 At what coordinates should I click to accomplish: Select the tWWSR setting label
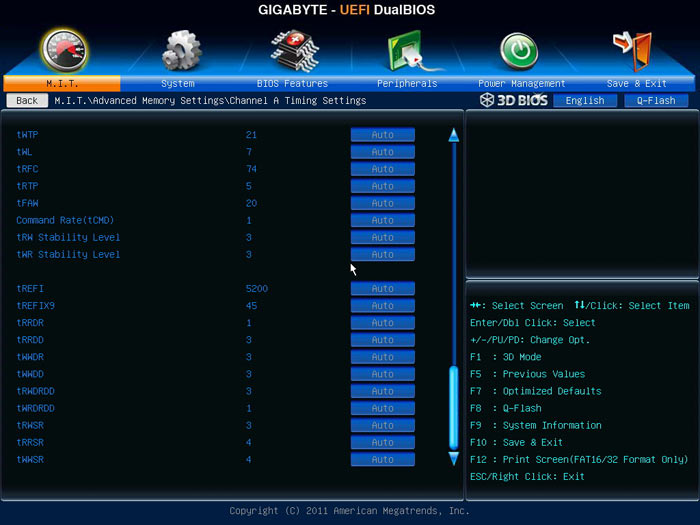click(x=30, y=459)
